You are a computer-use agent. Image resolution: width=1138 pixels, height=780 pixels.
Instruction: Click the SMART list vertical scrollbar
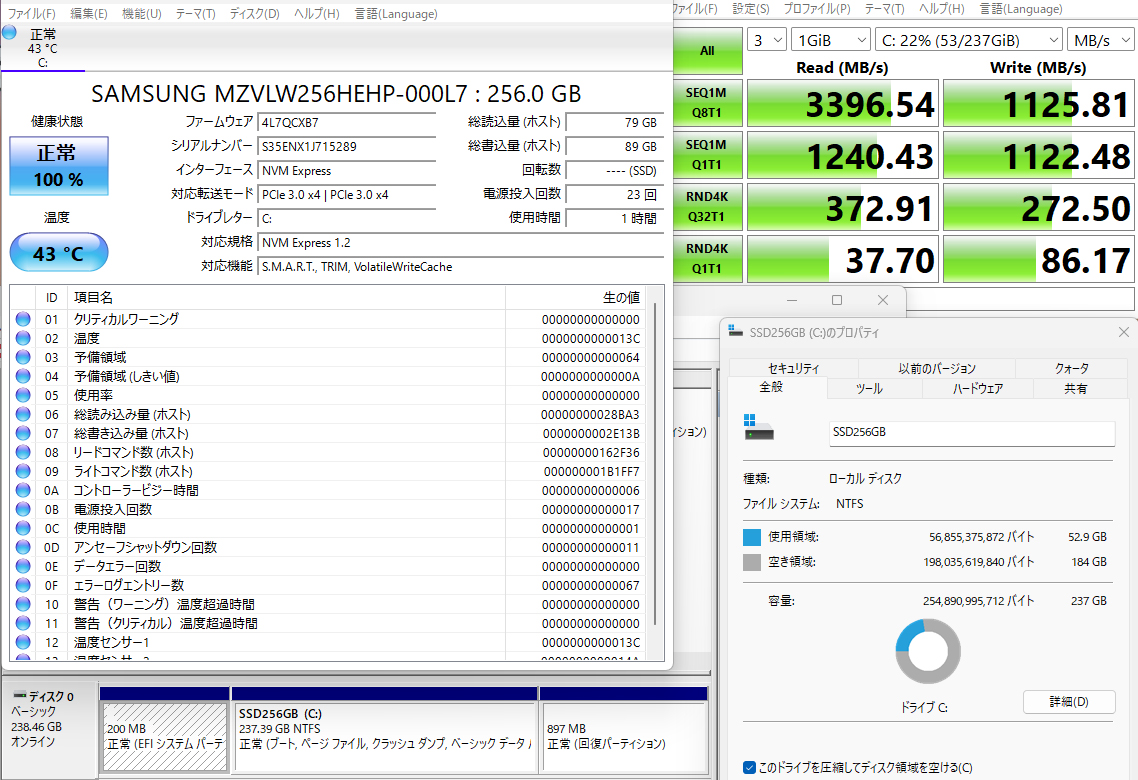pos(655,464)
